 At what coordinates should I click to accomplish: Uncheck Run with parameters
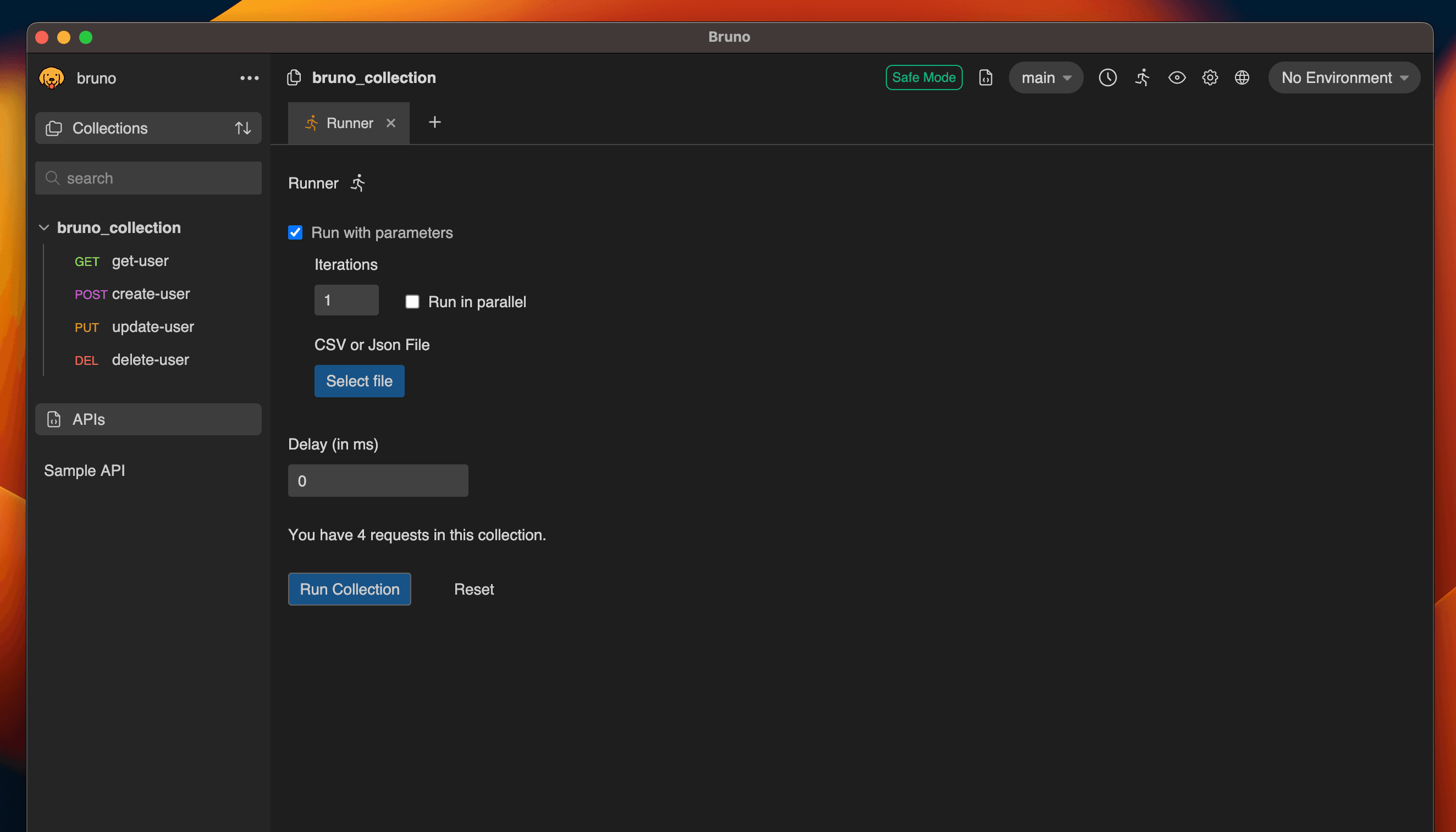coord(295,232)
